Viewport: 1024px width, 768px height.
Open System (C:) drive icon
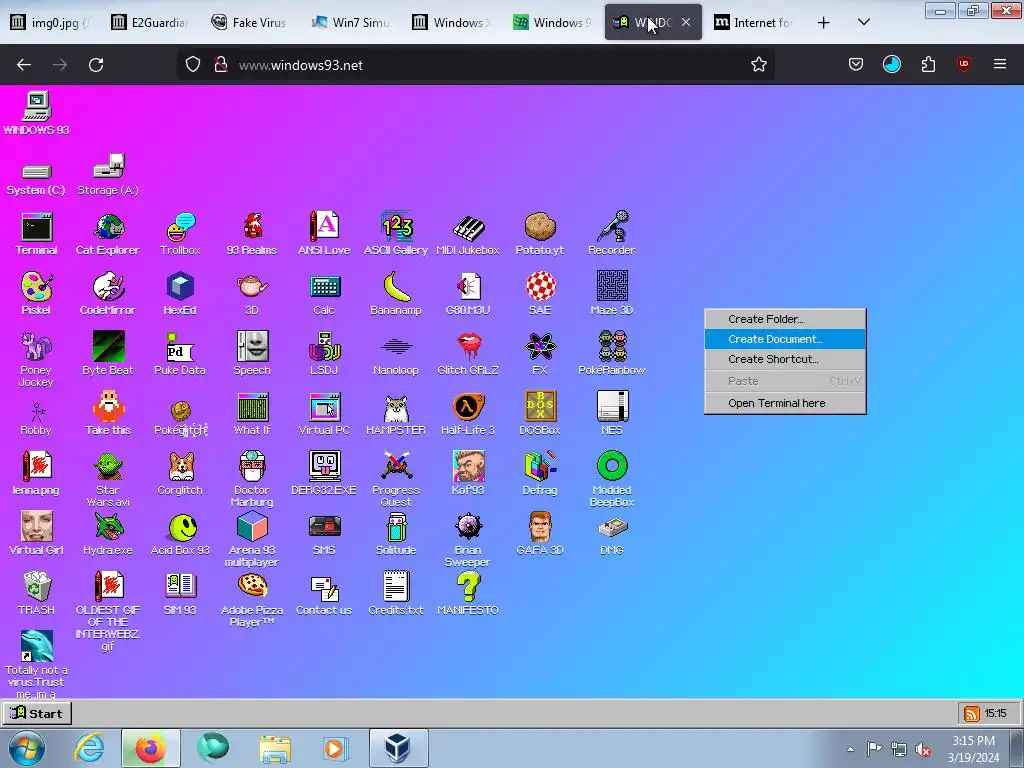click(x=36, y=178)
